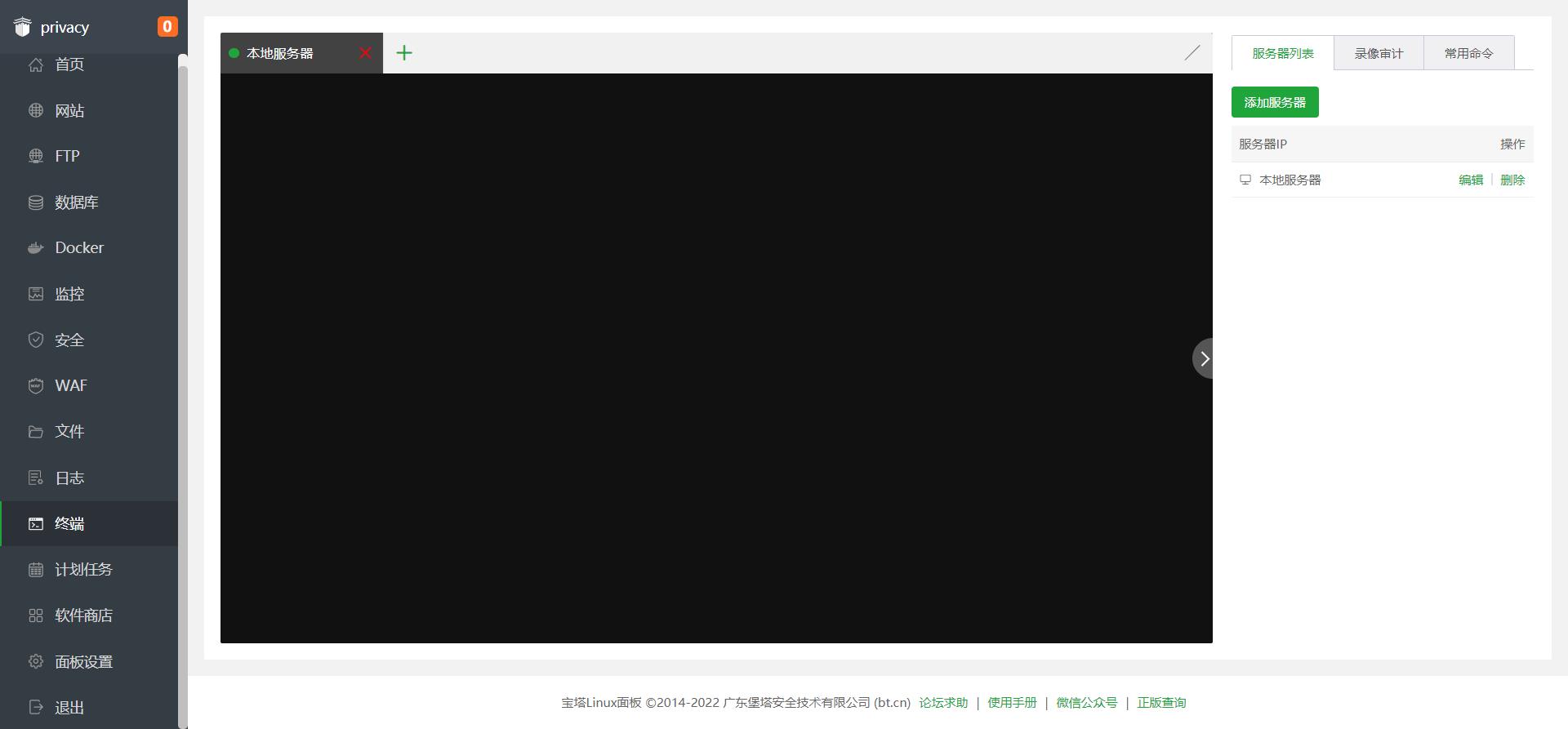Click the calendar icon beside 计划任务

(x=36, y=570)
